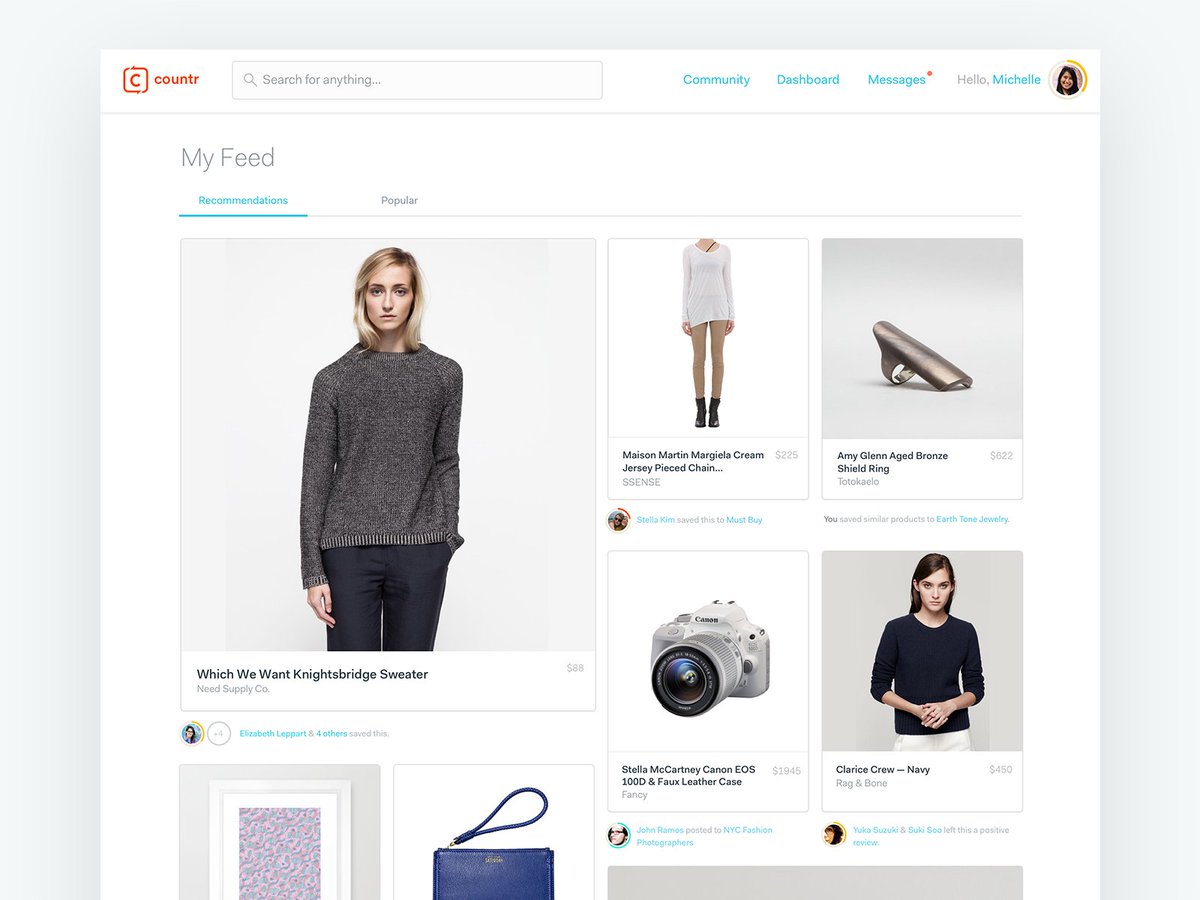Screen dimensions: 1200x900
Task: Open the framed art print thumbnail
Action: pos(280,832)
